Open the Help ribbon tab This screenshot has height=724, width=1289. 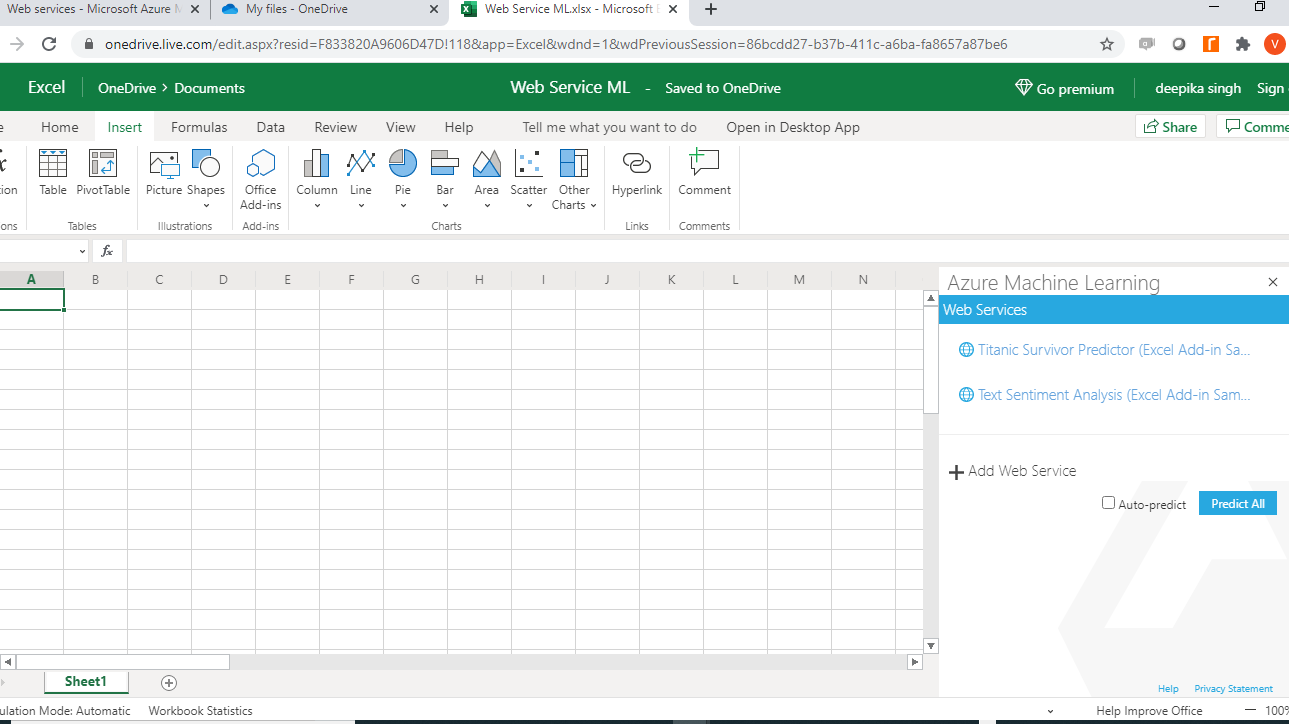coord(459,127)
